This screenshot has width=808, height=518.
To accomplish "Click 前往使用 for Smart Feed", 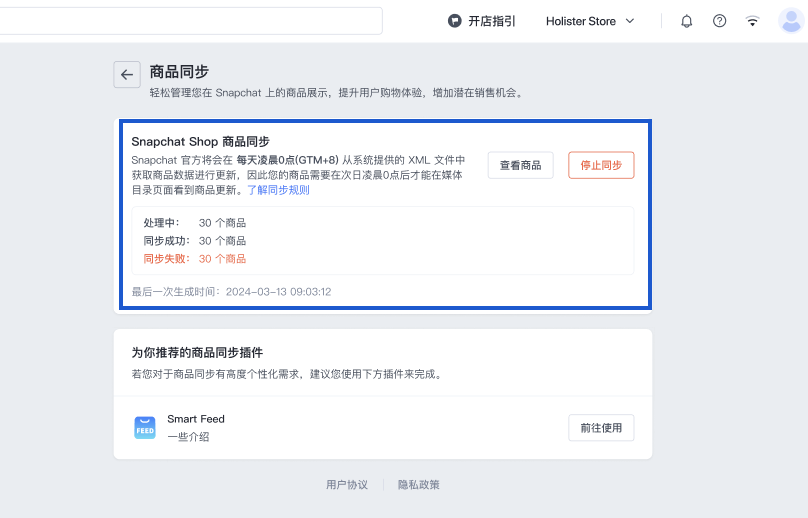I will tap(601, 428).
